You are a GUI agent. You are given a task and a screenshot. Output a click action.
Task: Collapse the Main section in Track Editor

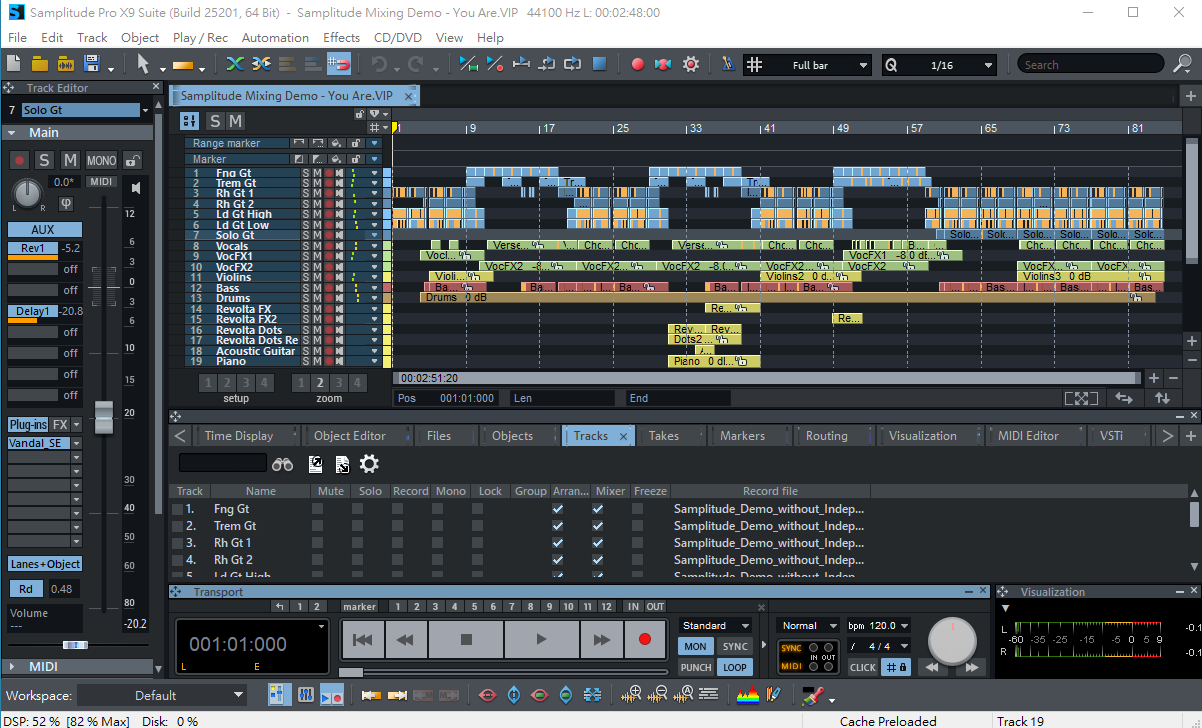click(12, 133)
